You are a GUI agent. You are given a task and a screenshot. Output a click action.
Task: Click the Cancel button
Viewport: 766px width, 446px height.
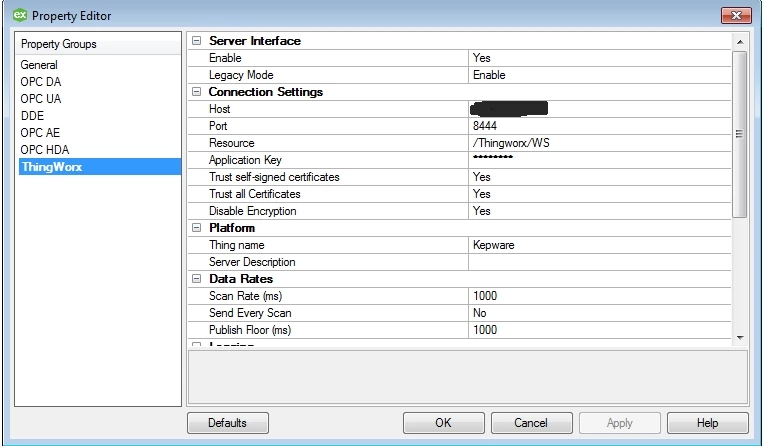pos(532,423)
